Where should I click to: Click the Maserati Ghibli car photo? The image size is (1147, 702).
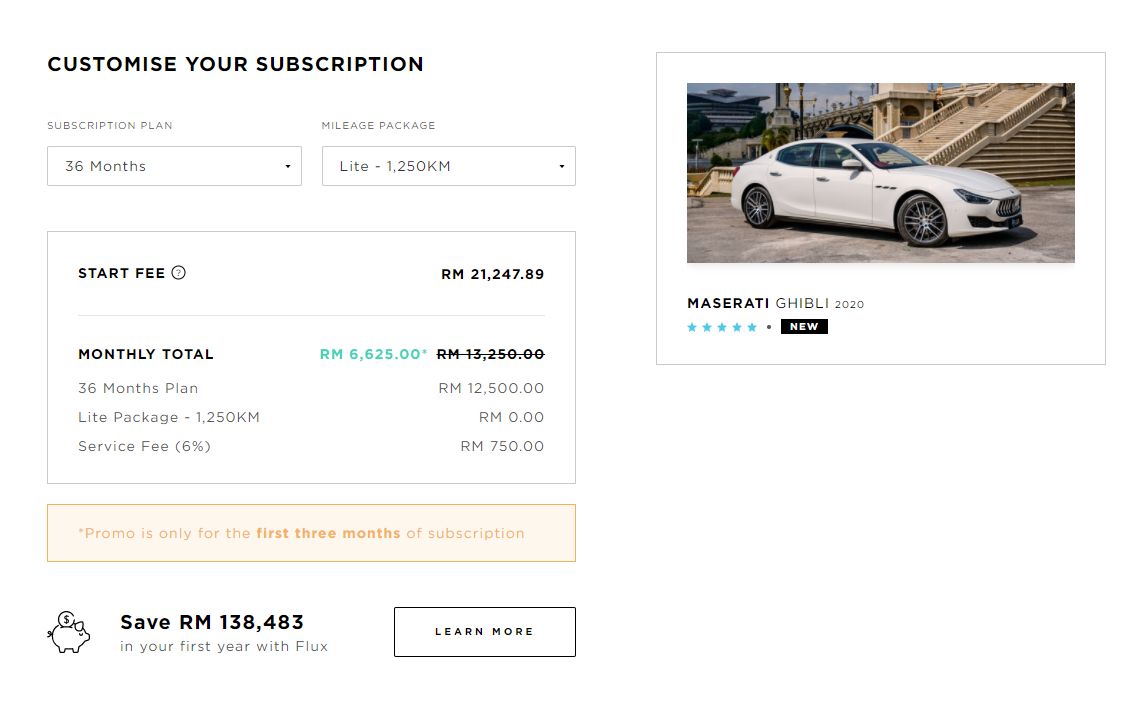[x=880, y=173]
